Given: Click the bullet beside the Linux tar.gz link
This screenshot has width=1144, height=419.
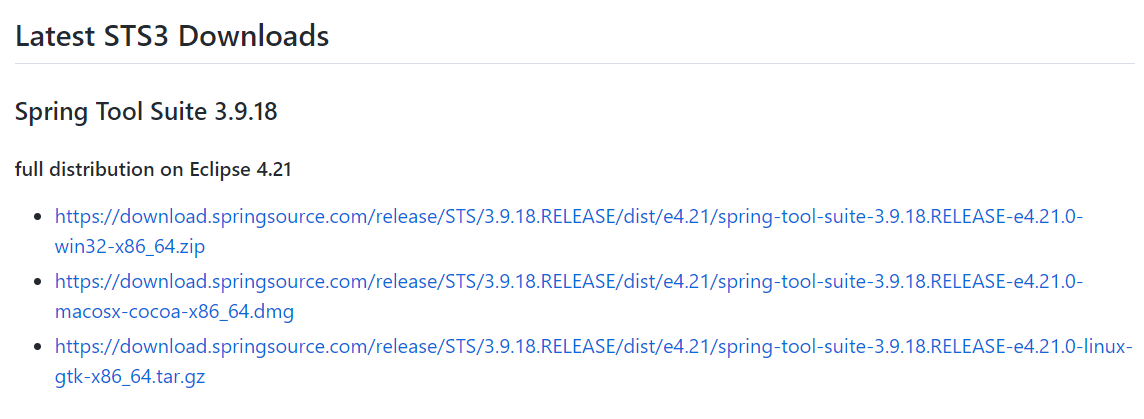Looking at the screenshot, I should pyautogui.click(x=37, y=348).
